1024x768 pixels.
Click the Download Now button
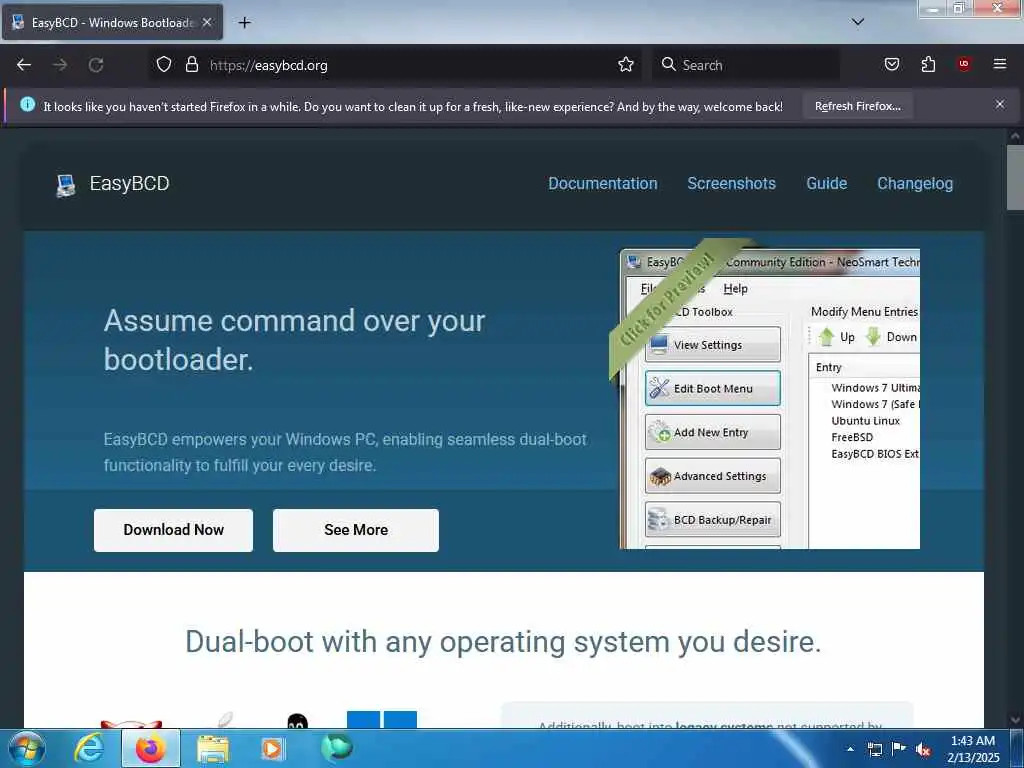[x=174, y=530]
